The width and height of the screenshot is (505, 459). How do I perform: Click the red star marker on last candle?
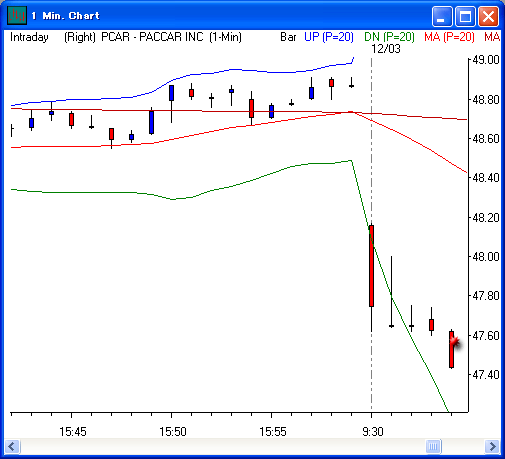[x=455, y=342]
